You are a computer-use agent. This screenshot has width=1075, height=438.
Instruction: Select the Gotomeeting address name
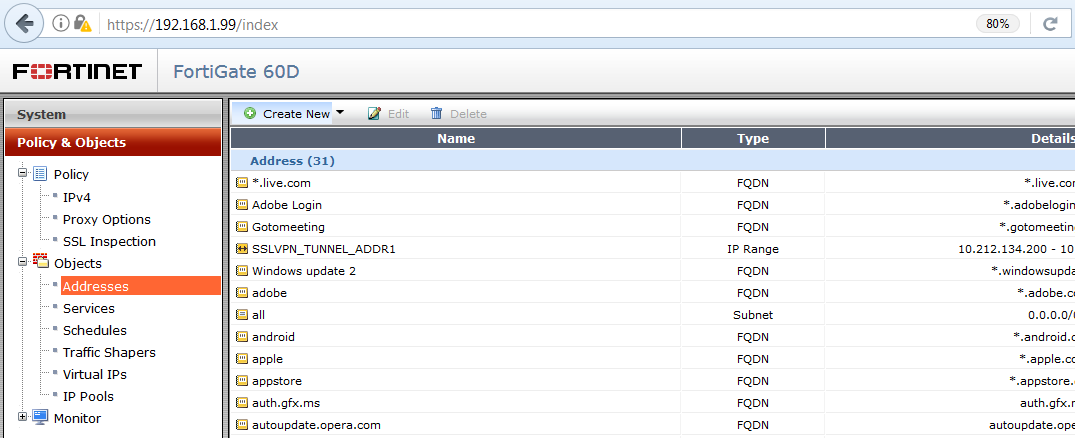coord(288,227)
